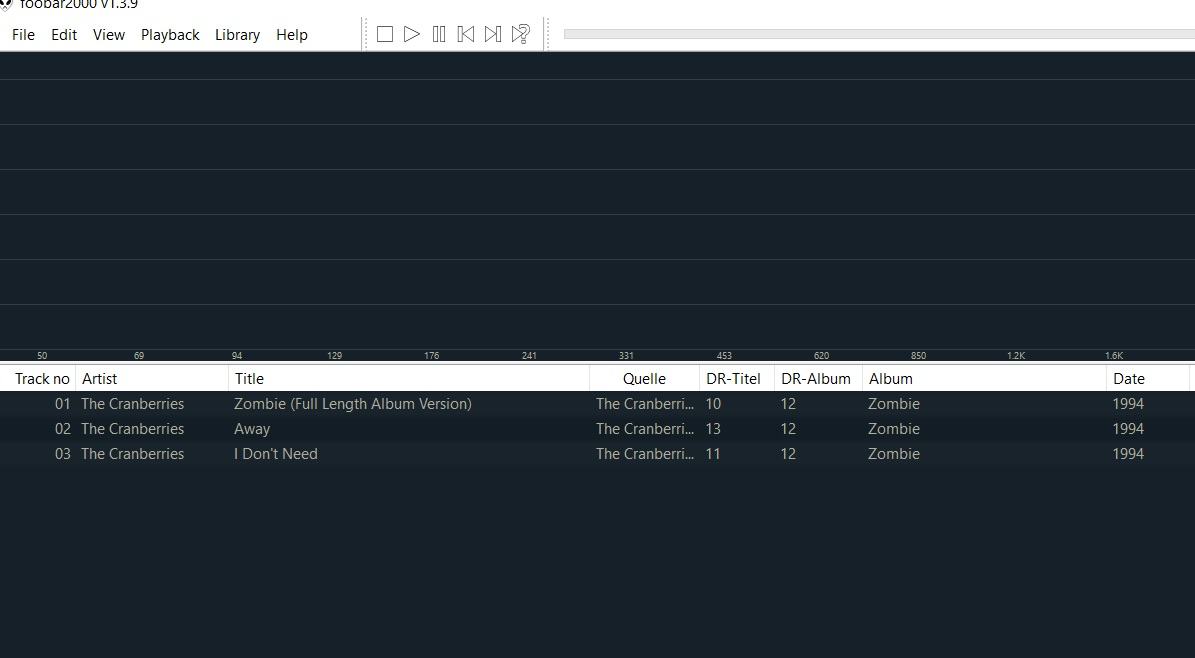Open the Playback menu
Viewport: 1195px width, 658px height.
coord(170,35)
